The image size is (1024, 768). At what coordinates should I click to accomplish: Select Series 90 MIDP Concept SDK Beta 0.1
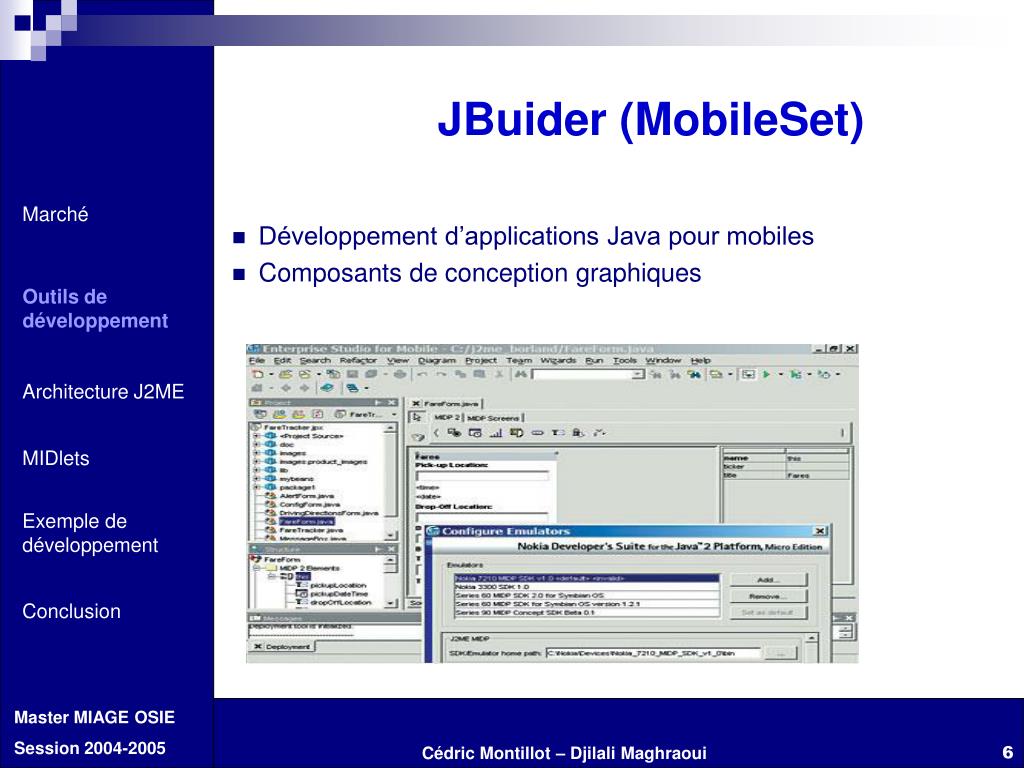tap(586, 612)
